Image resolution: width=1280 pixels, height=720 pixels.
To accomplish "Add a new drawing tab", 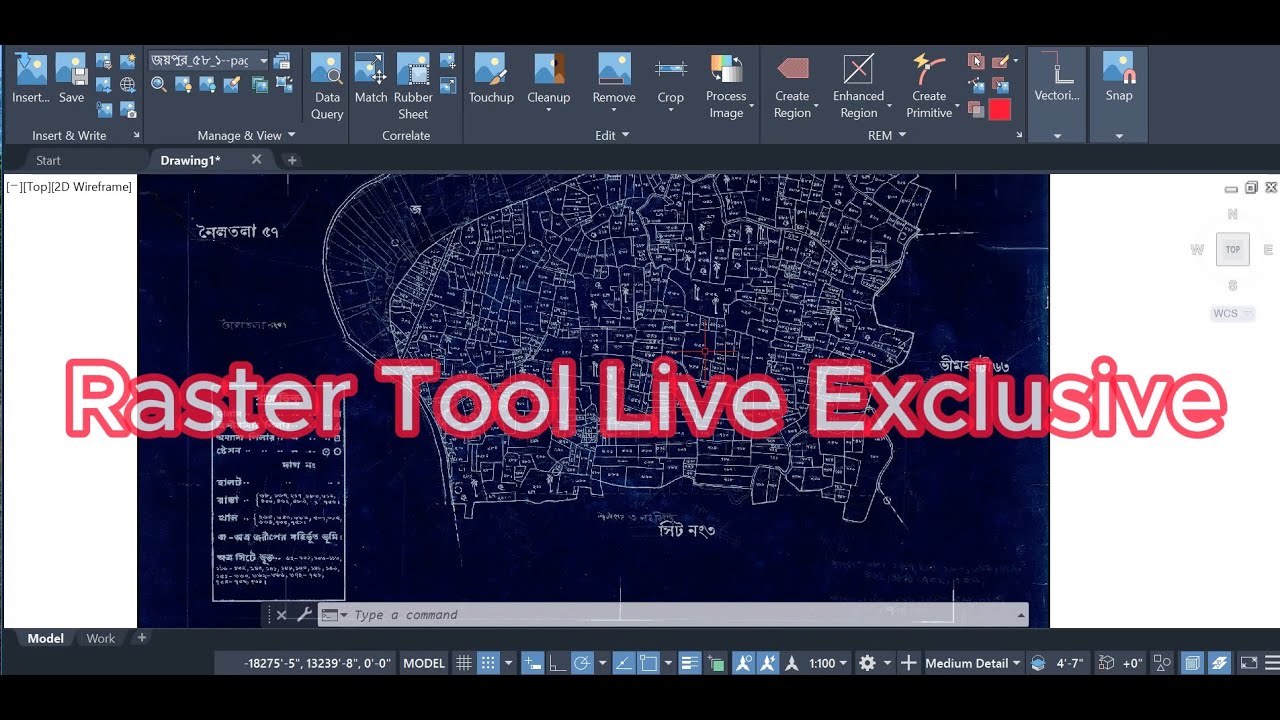I will tap(292, 160).
